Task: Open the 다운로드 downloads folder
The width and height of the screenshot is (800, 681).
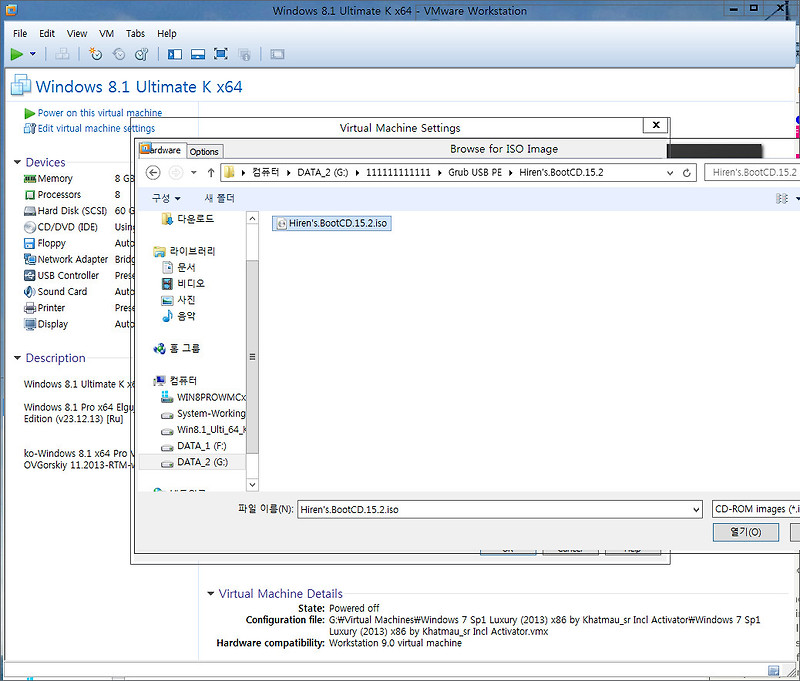Action: (188, 219)
